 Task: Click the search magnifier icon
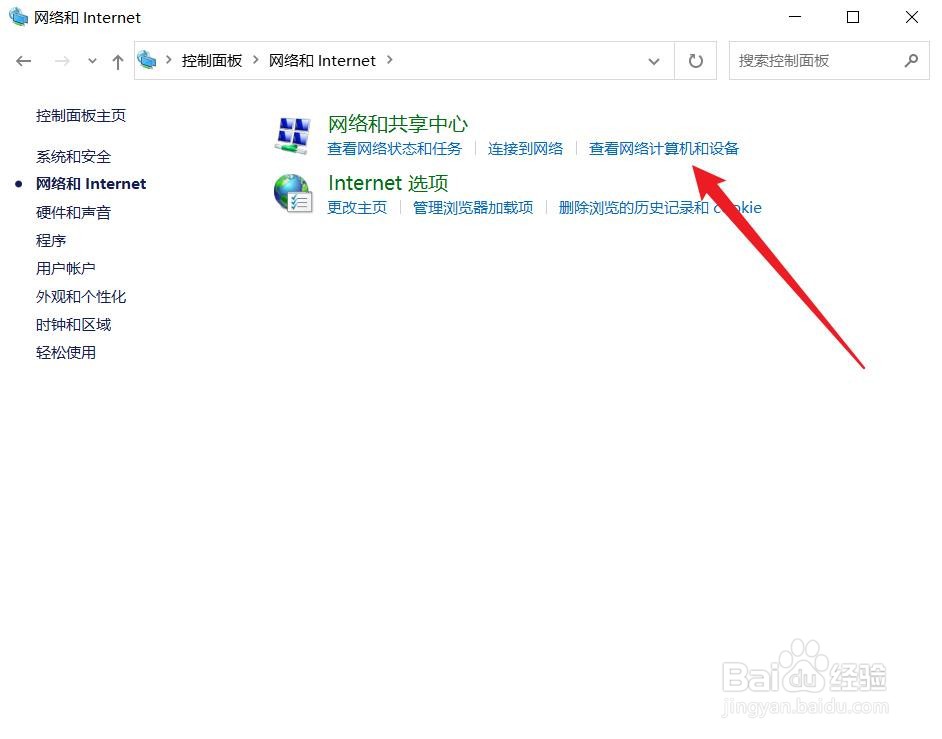[911, 60]
